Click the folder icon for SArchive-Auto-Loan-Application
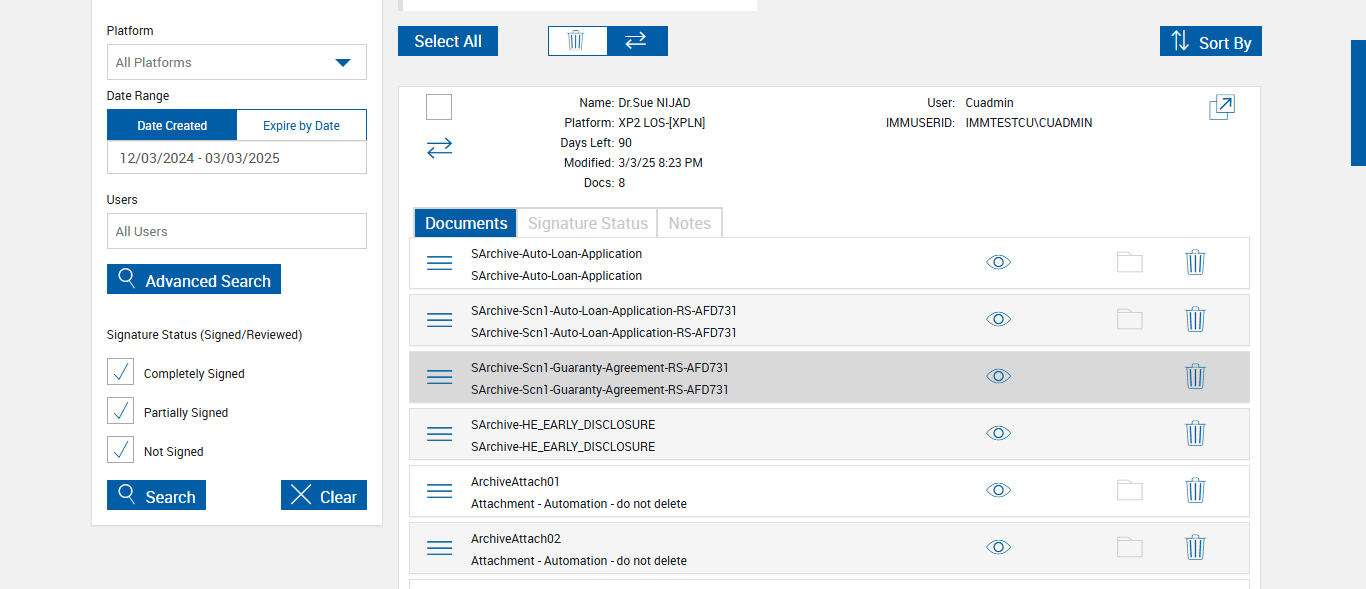 click(1129, 262)
